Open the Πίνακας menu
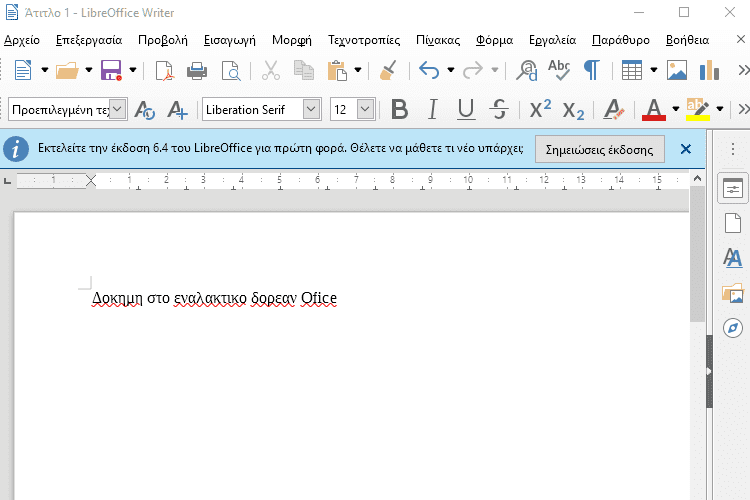The width and height of the screenshot is (750, 500). coord(438,40)
